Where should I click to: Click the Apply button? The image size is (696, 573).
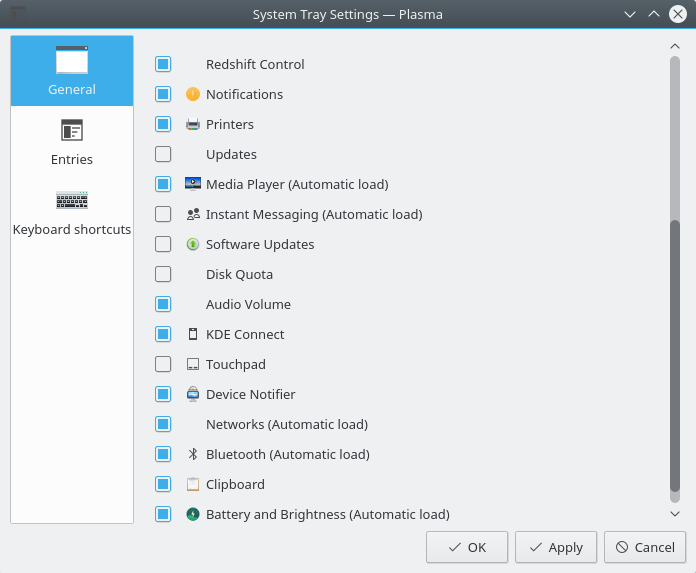556,547
